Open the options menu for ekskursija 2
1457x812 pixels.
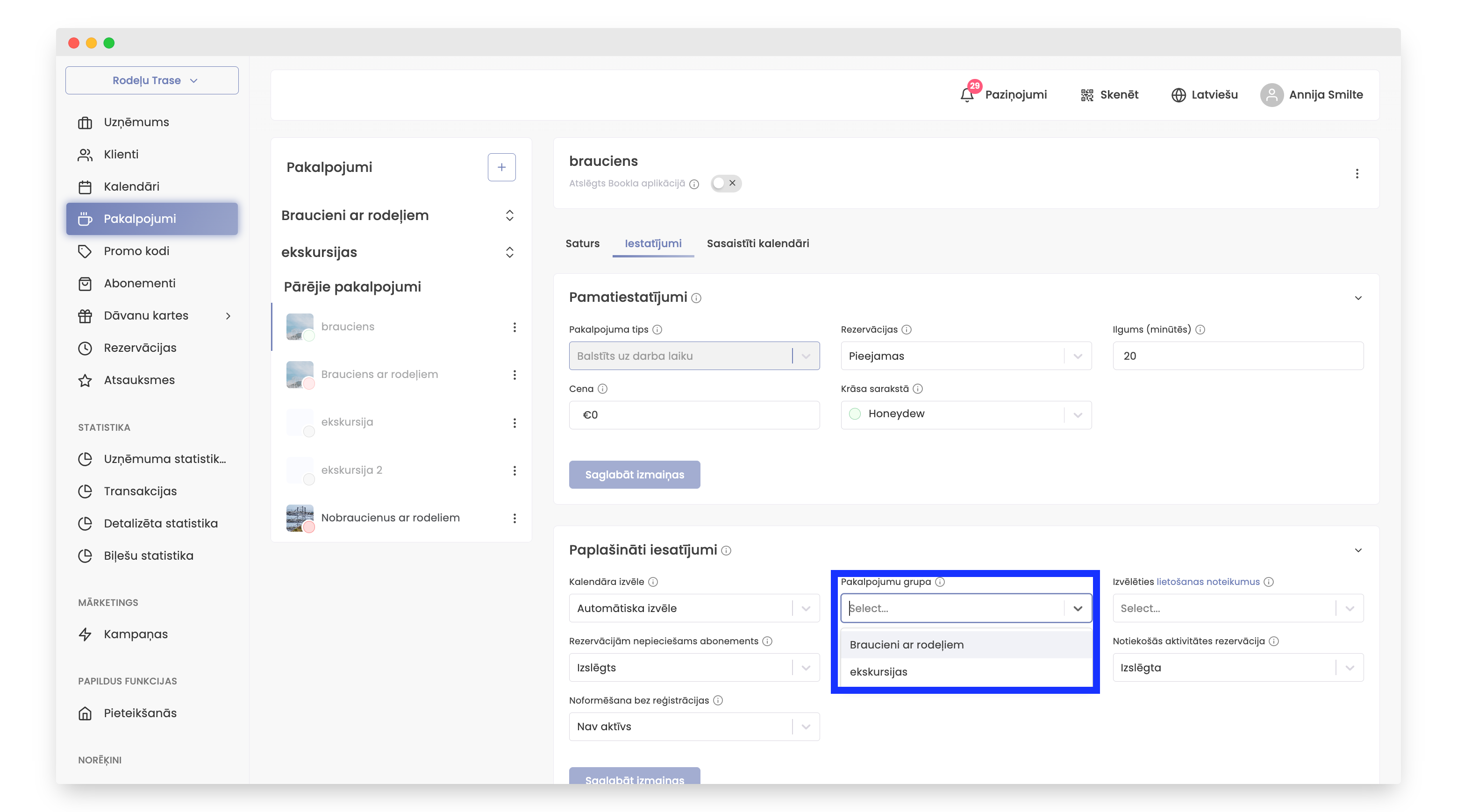(x=514, y=470)
